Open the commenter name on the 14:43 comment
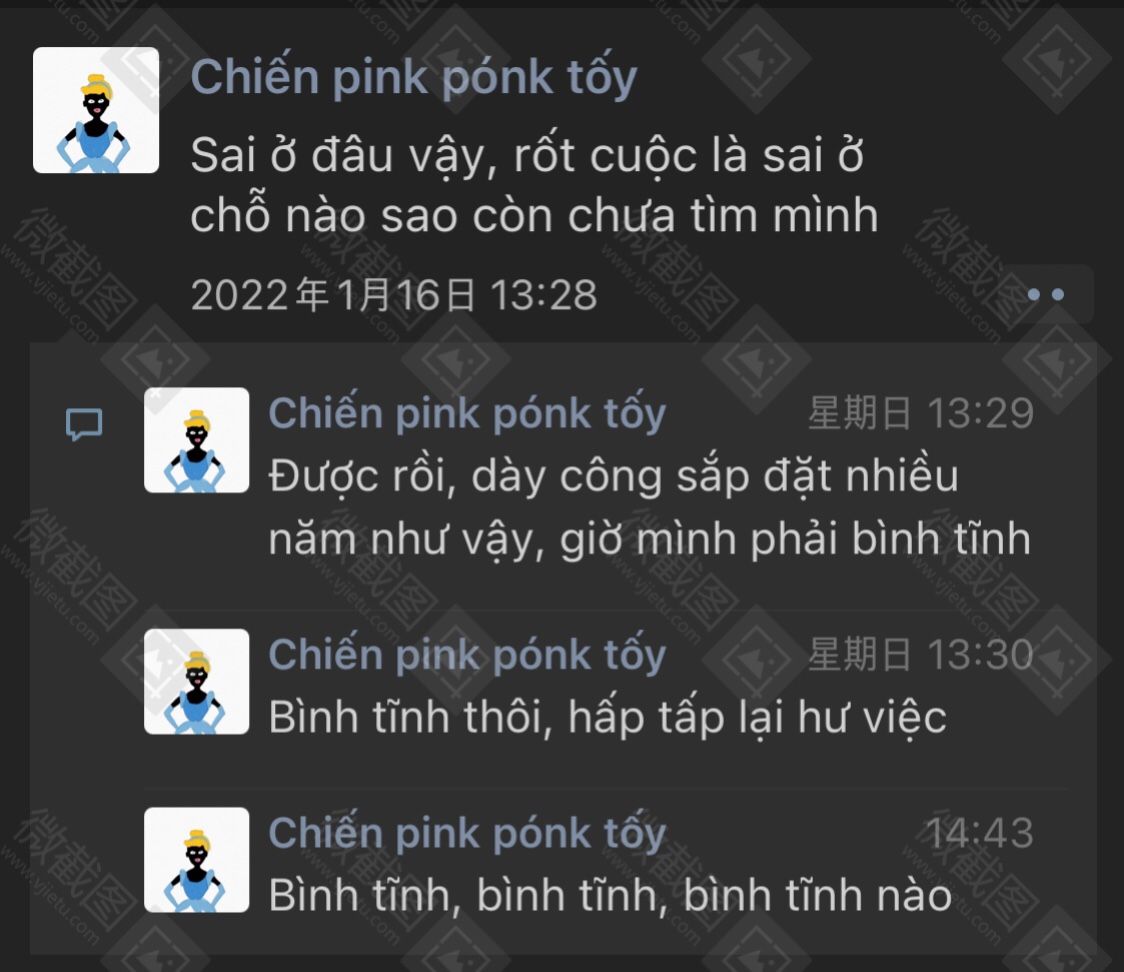 (x=467, y=834)
